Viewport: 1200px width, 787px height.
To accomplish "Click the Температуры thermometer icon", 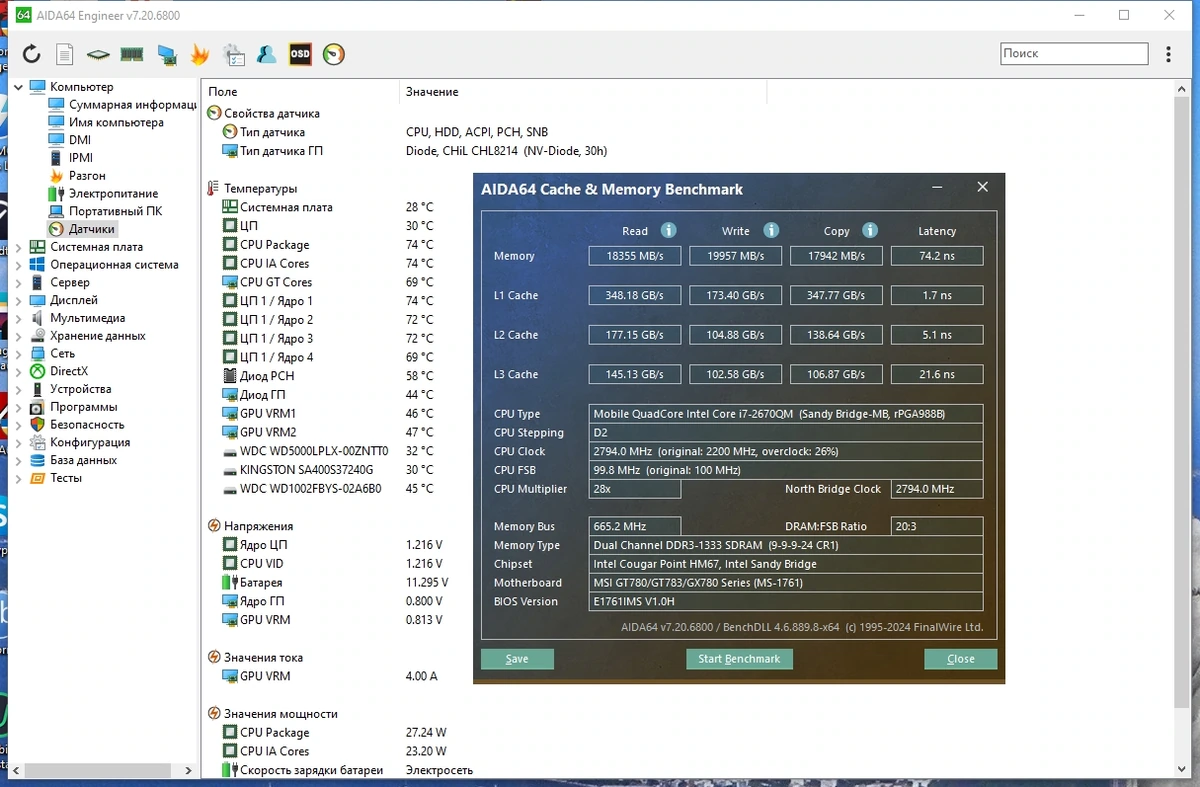I will [213, 188].
